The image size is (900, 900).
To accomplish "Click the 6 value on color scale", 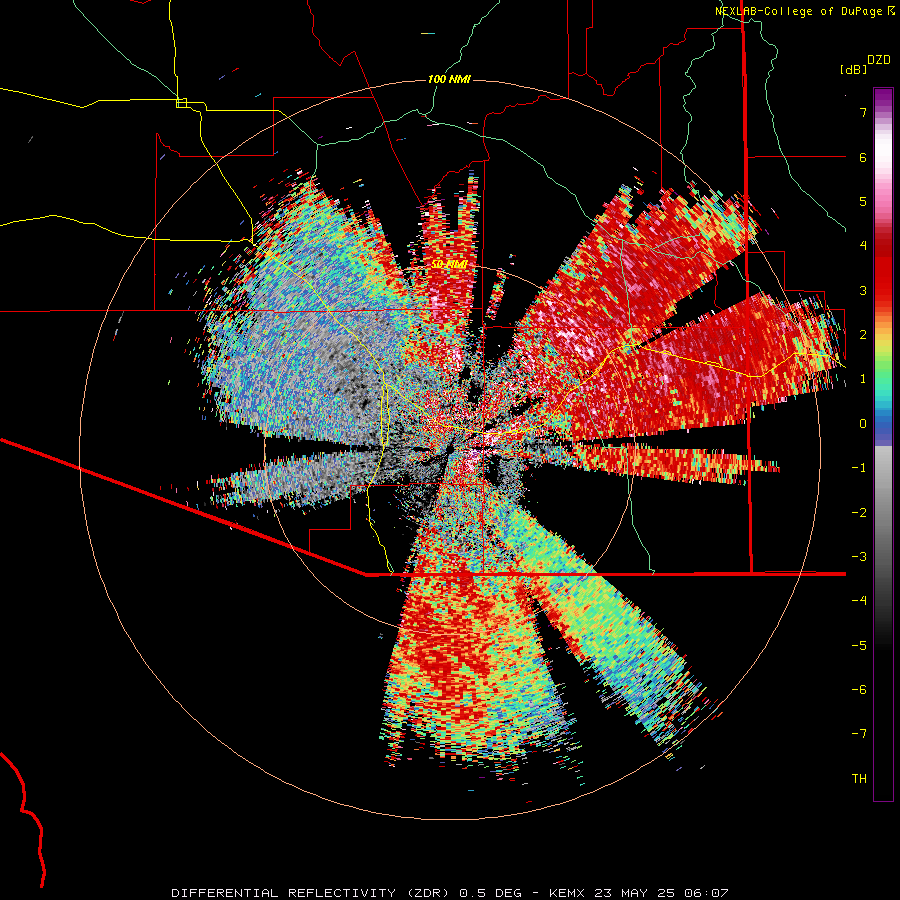I will 863,157.
